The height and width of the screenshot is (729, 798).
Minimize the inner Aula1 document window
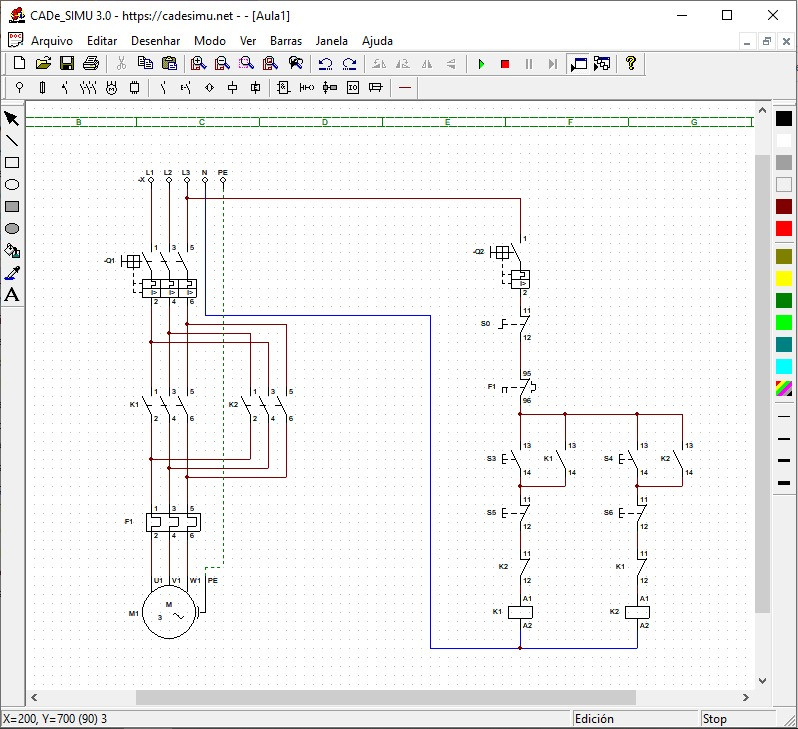click(747, 41)
